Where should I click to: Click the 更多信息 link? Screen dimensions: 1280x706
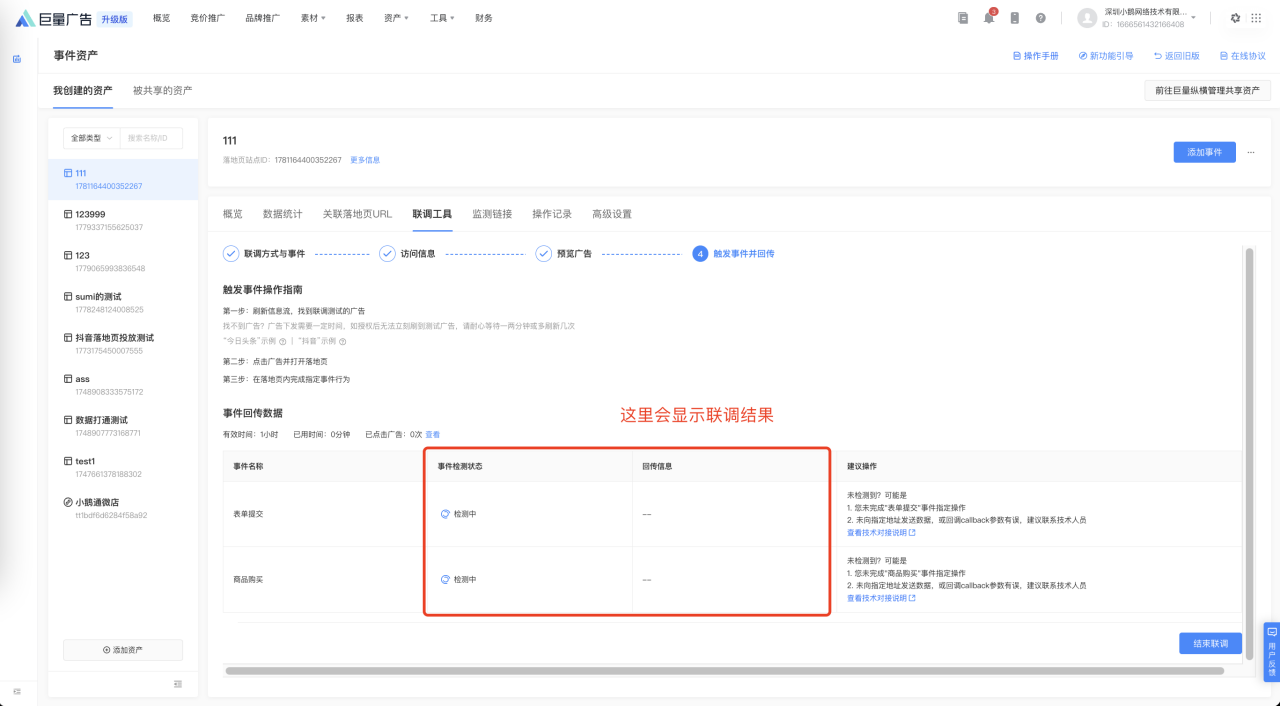pos(365,160)
